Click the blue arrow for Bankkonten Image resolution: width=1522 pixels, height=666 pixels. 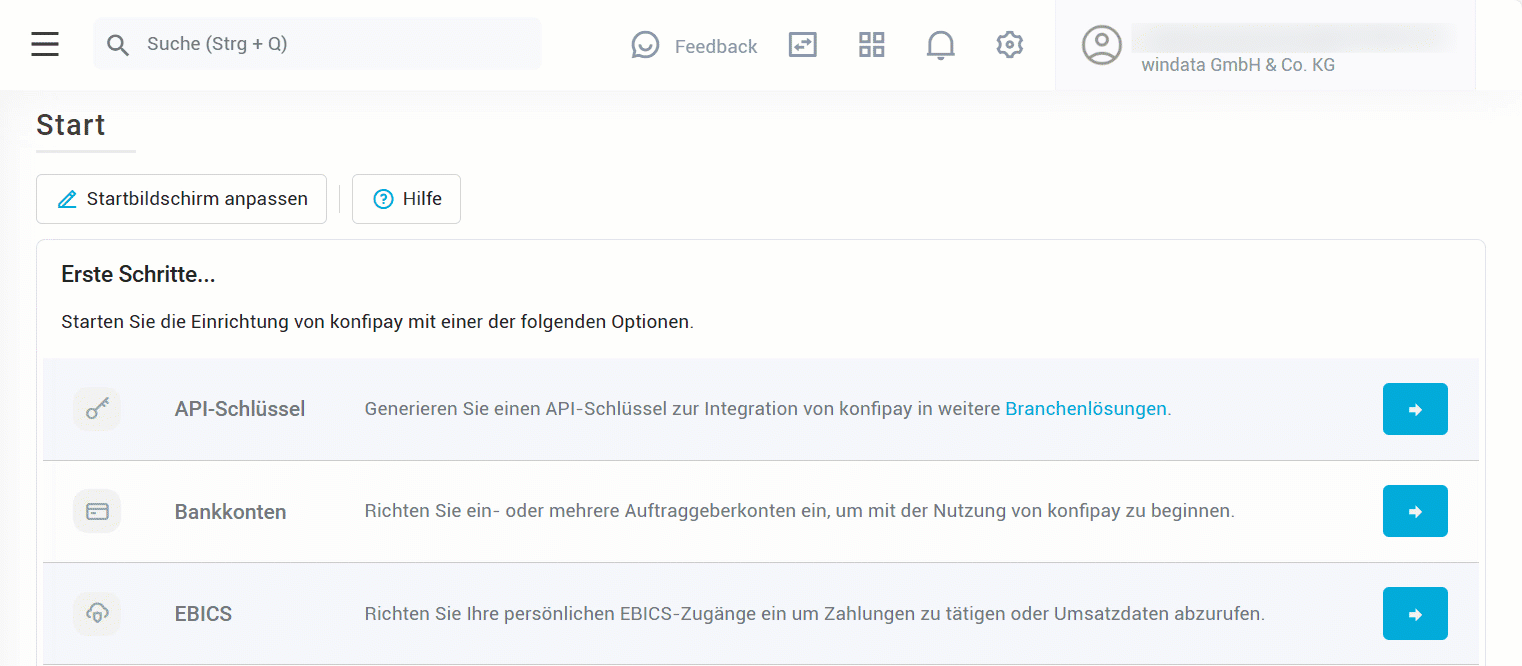pos(1415,511)
